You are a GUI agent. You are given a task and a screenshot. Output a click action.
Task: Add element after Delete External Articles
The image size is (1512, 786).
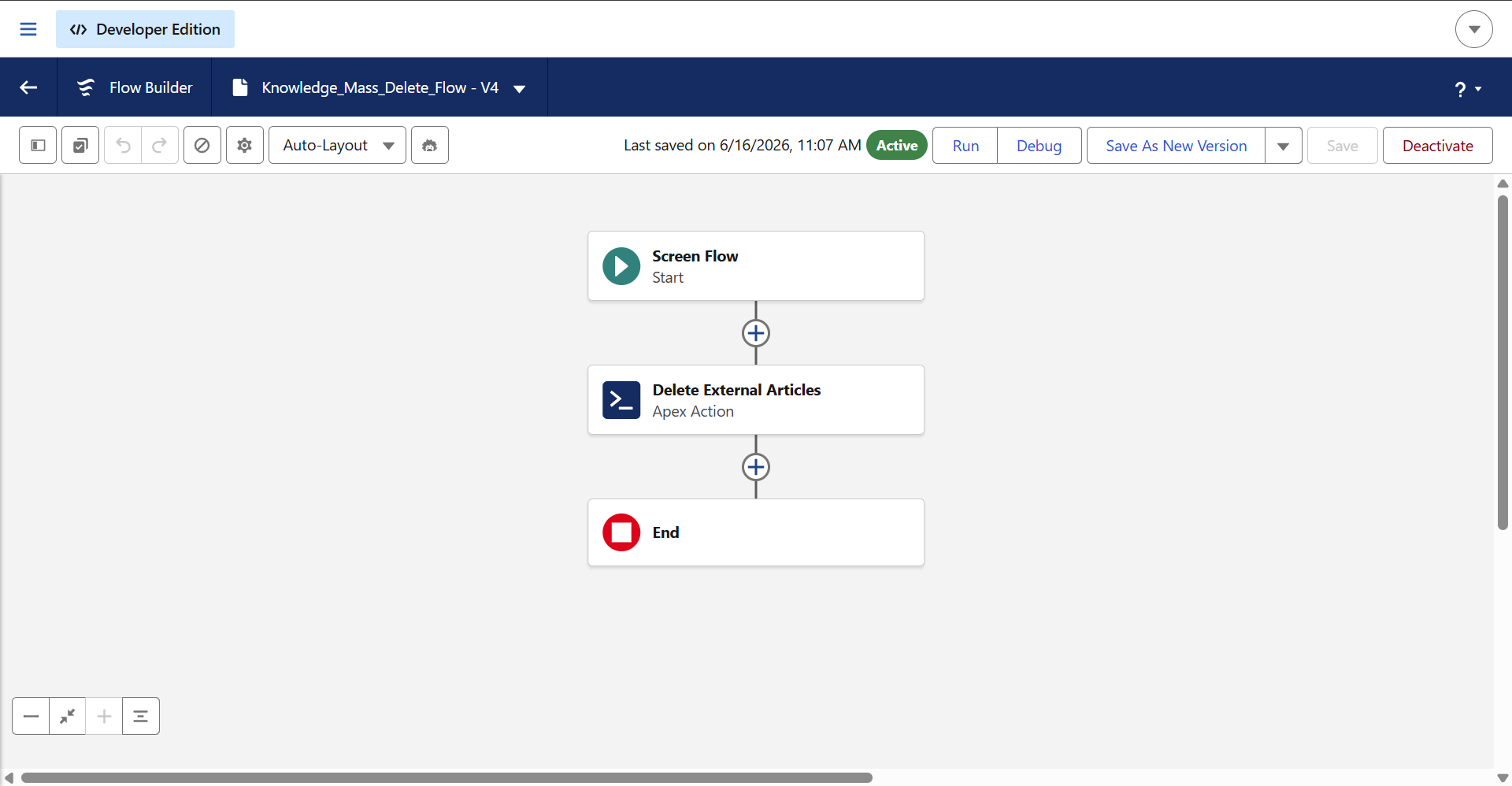756,467
